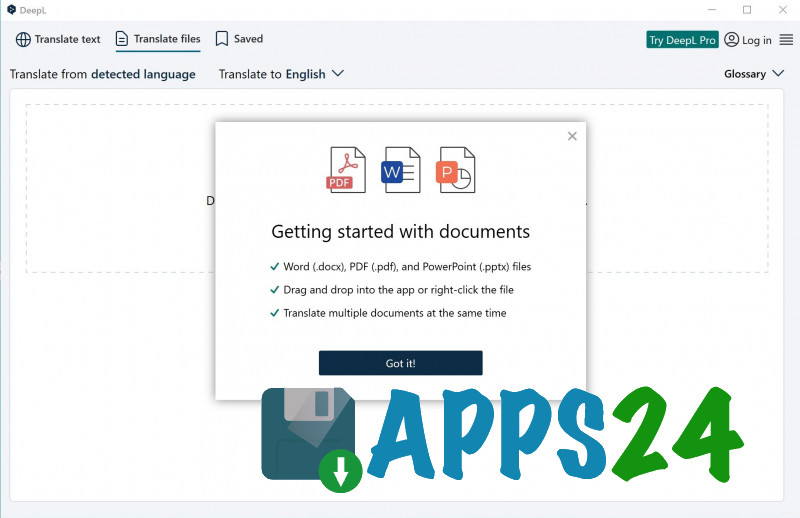800x518 pixels.
Task: Expand the Glossary dropdown
Action: coord(754,74)
